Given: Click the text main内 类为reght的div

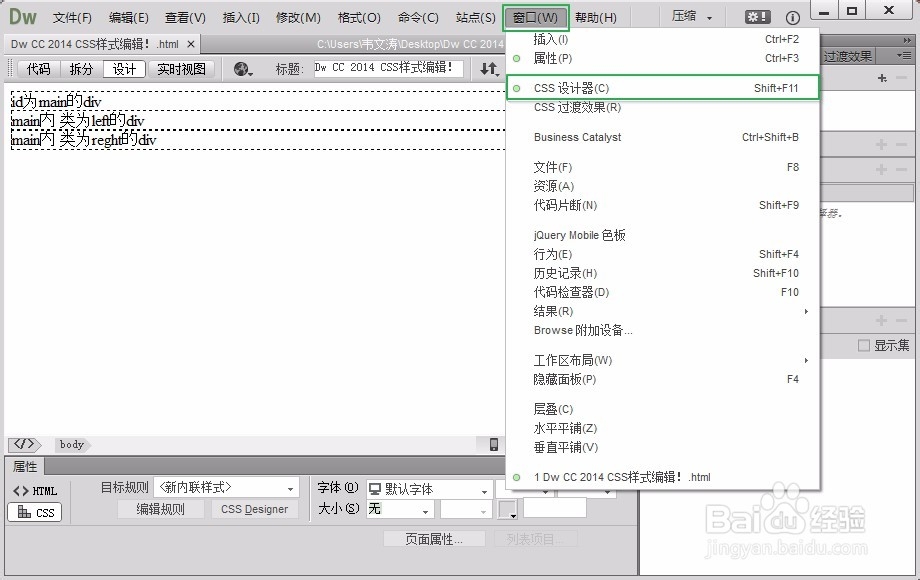Looking at the screenshot, I should (84, 140).
